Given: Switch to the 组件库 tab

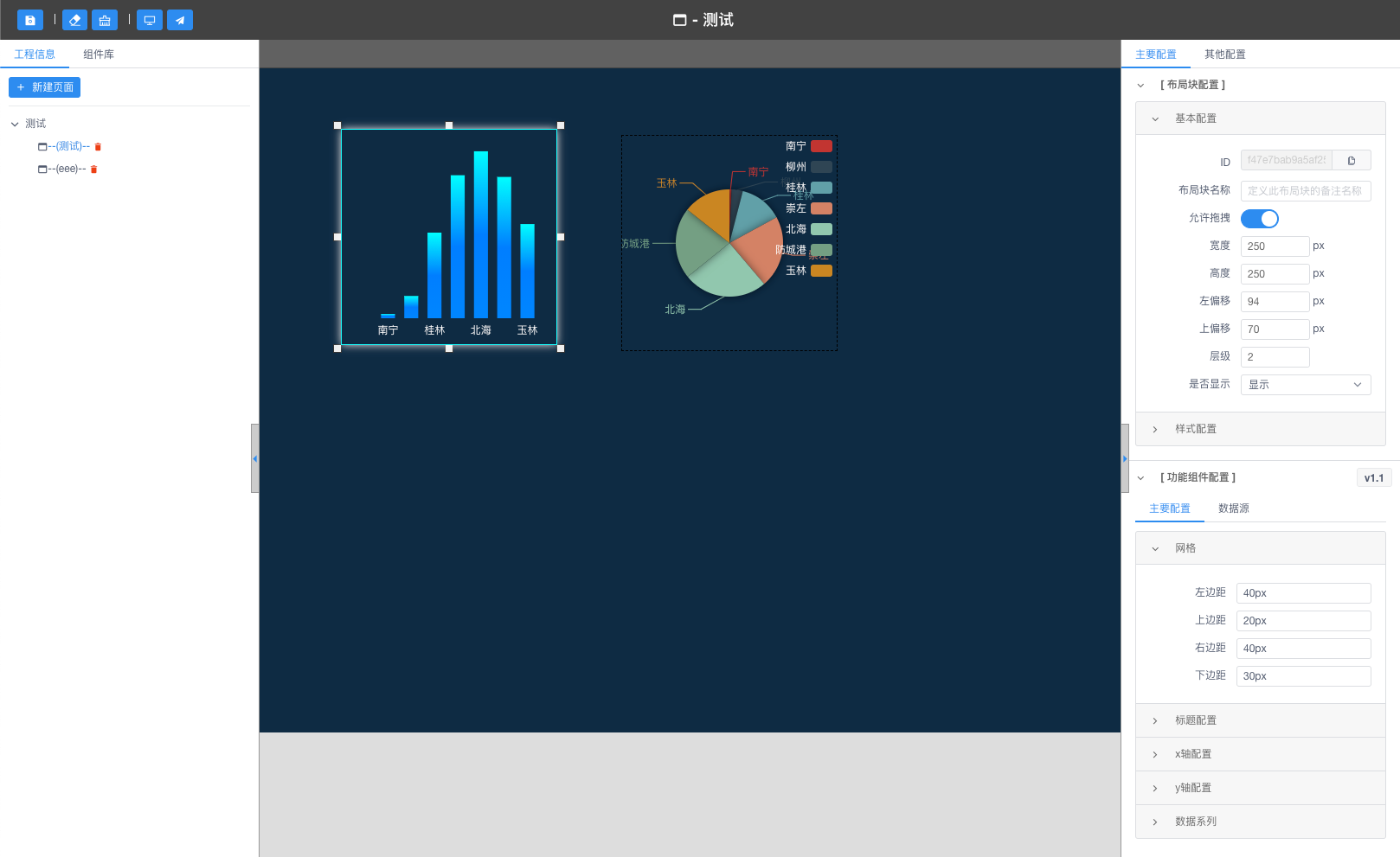Looking at the screenshot, I should pyautogui.click(x=99, y=54).
